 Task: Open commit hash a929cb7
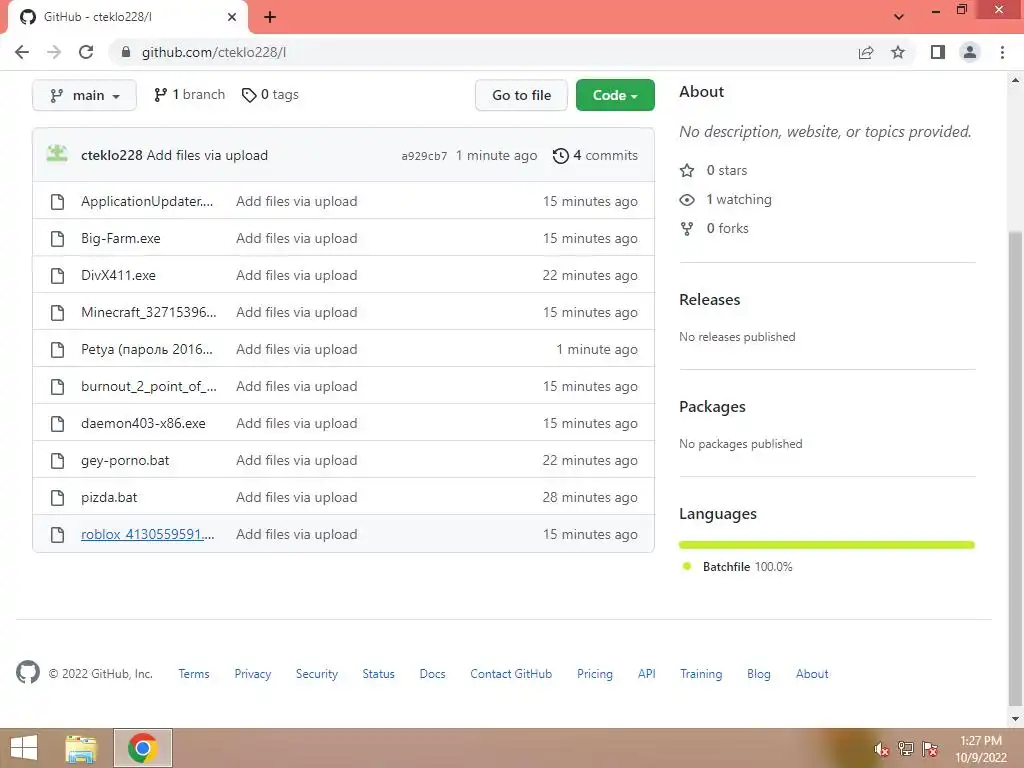click(x=424, y=156)
